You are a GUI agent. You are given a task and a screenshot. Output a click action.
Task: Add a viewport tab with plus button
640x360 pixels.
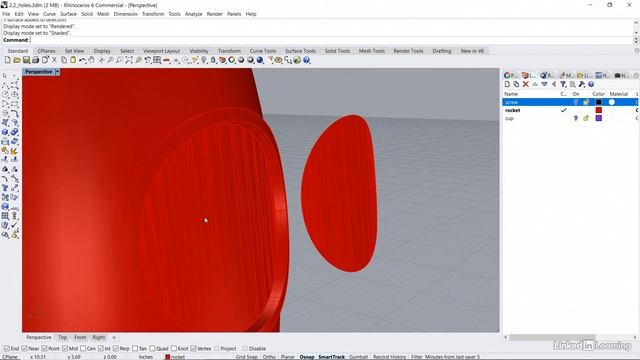tap(114, 338)
